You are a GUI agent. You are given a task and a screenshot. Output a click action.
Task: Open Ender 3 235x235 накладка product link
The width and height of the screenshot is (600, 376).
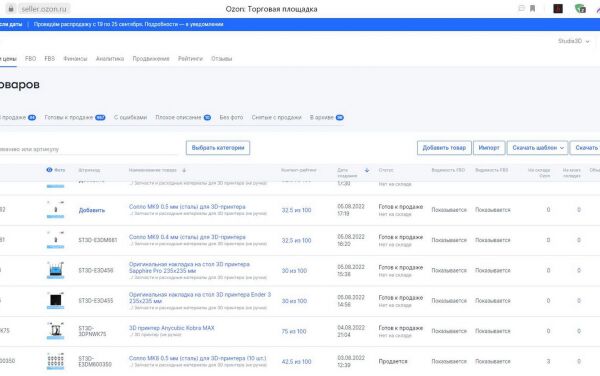(200, 298)
